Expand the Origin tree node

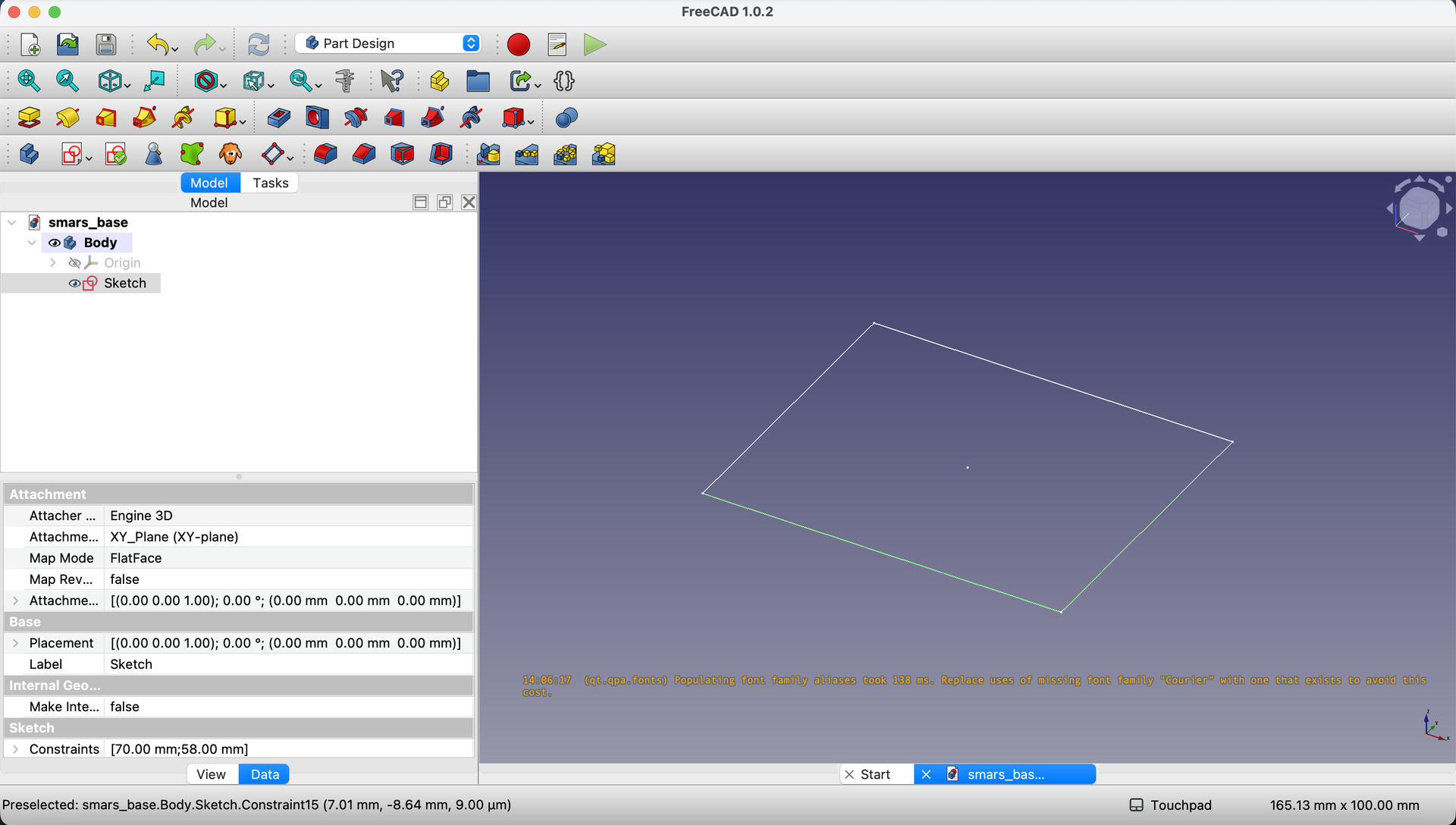click(52, 263)
